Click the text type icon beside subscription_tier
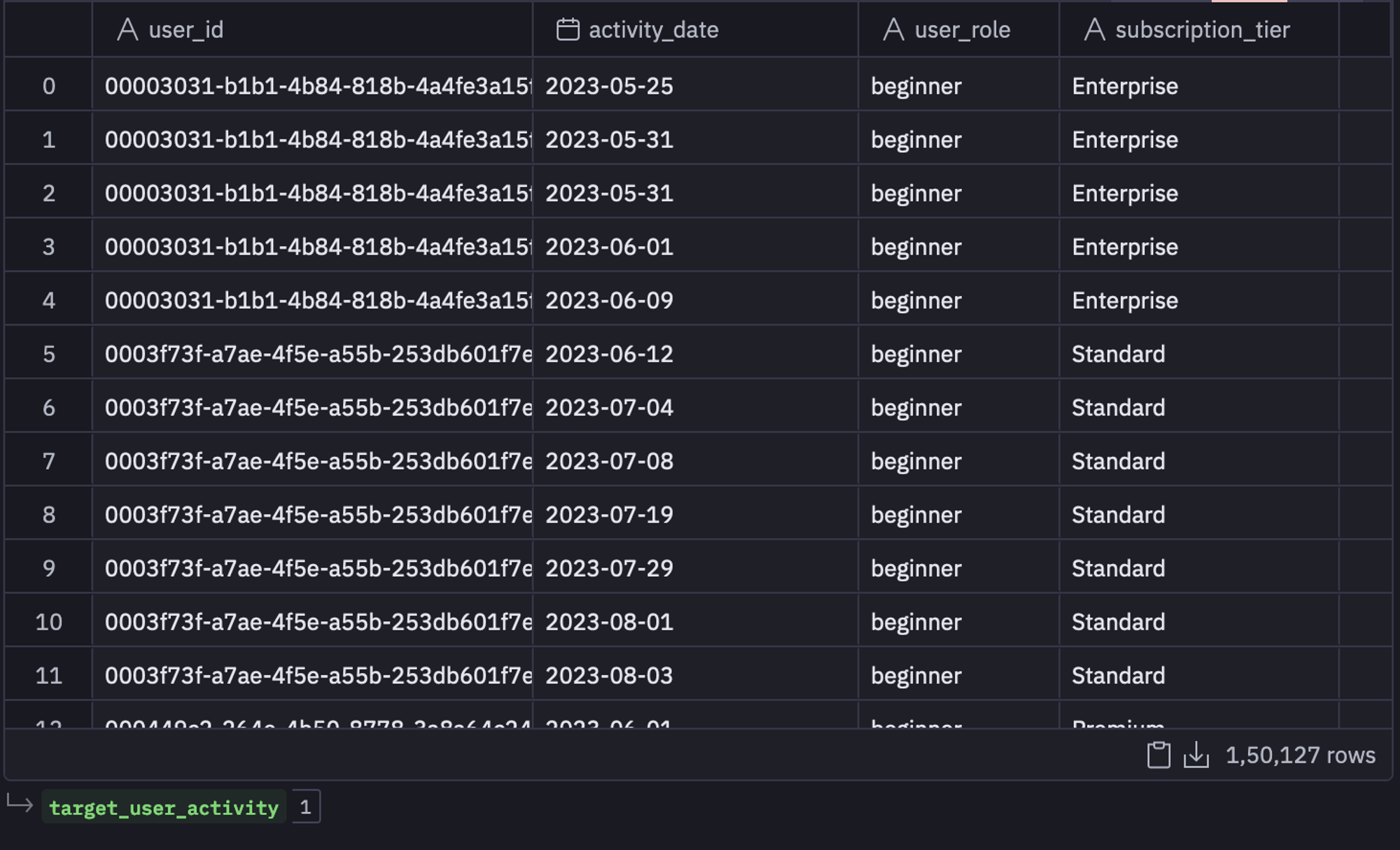The image size is (1400, 850). coord(1094,29)
